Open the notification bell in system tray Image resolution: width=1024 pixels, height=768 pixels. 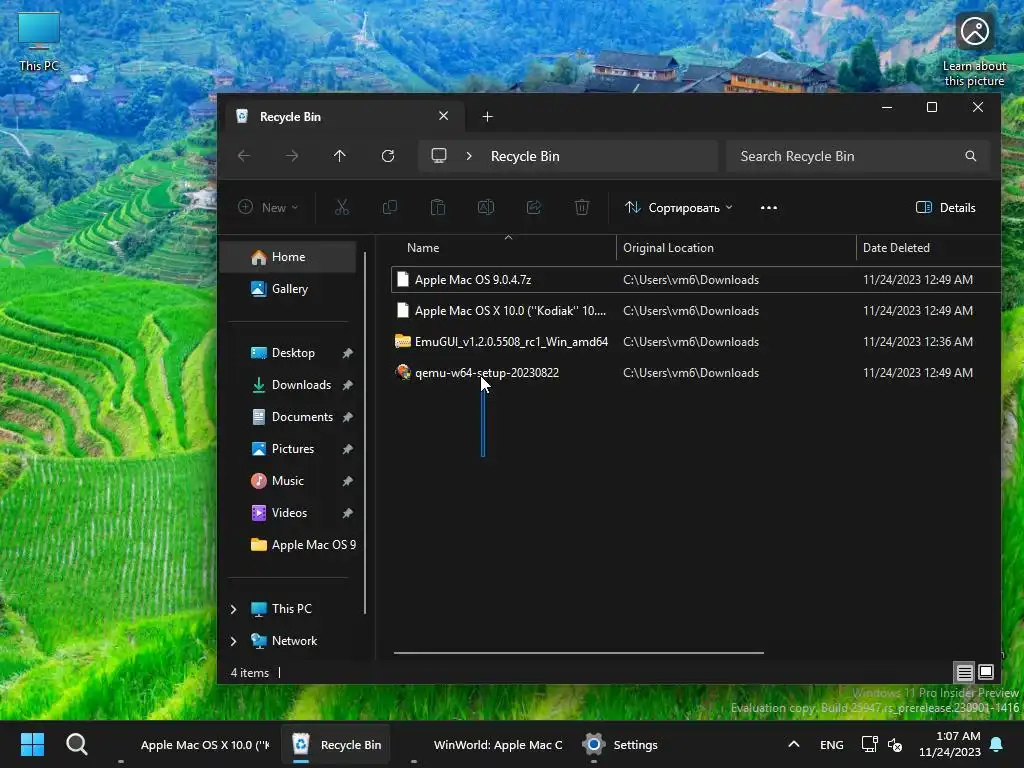click(x=997, y=744)
